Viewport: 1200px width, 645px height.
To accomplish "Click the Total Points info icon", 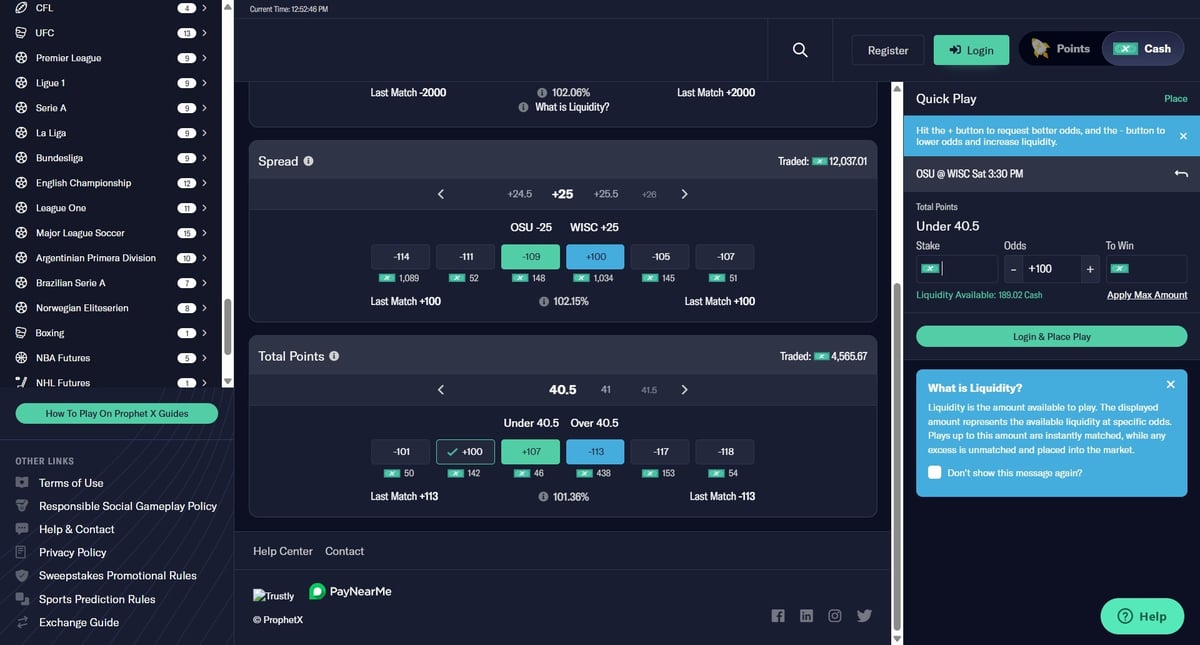I will pos(334,356).
